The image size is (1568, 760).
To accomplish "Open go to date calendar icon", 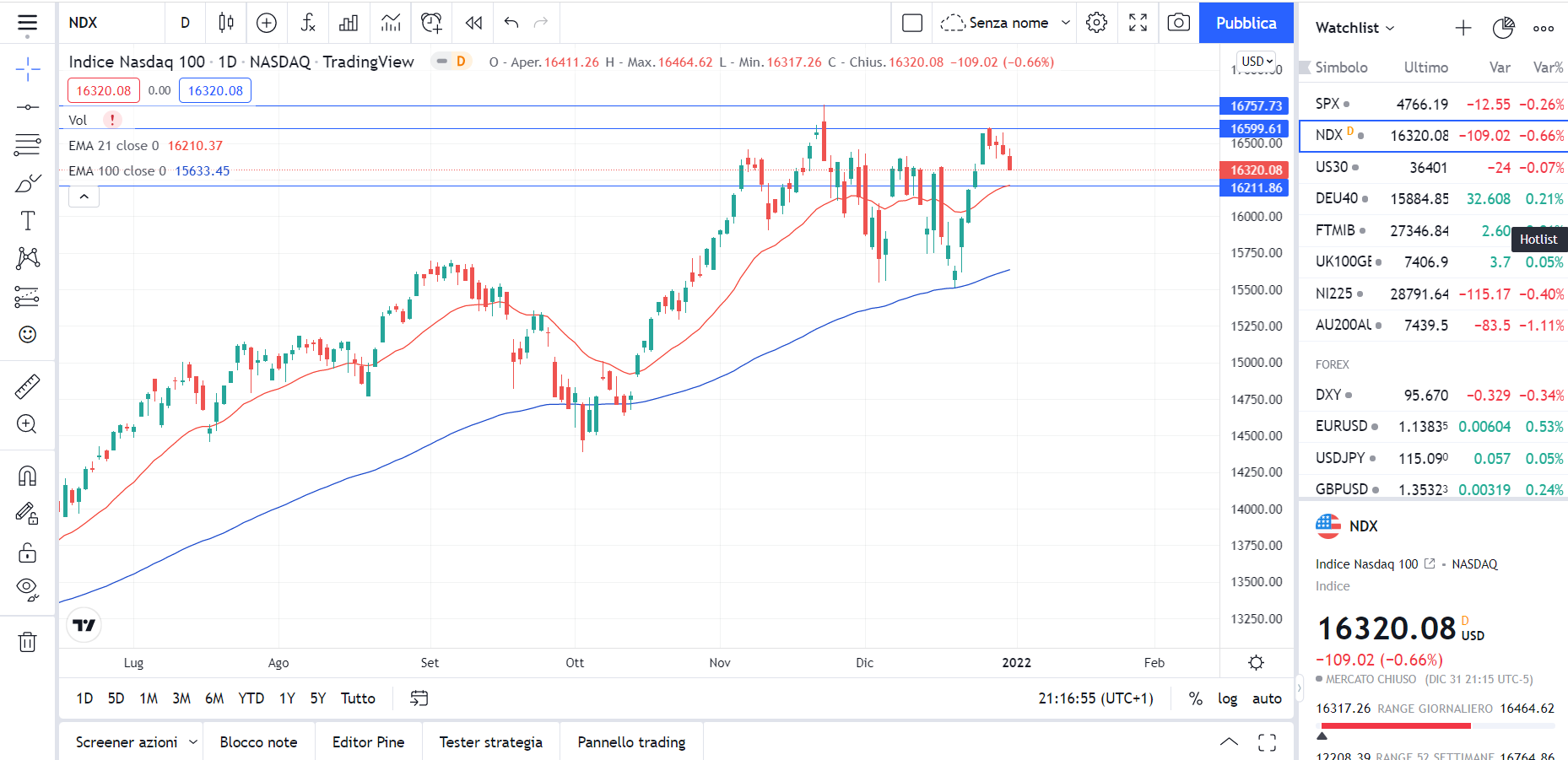I will (x=419, y=698).
